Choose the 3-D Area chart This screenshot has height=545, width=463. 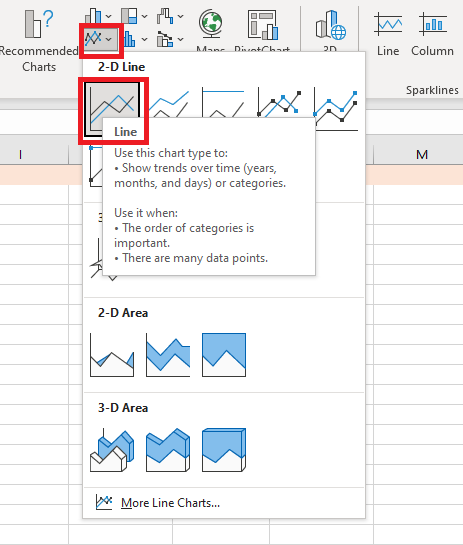tap(112, 450)
